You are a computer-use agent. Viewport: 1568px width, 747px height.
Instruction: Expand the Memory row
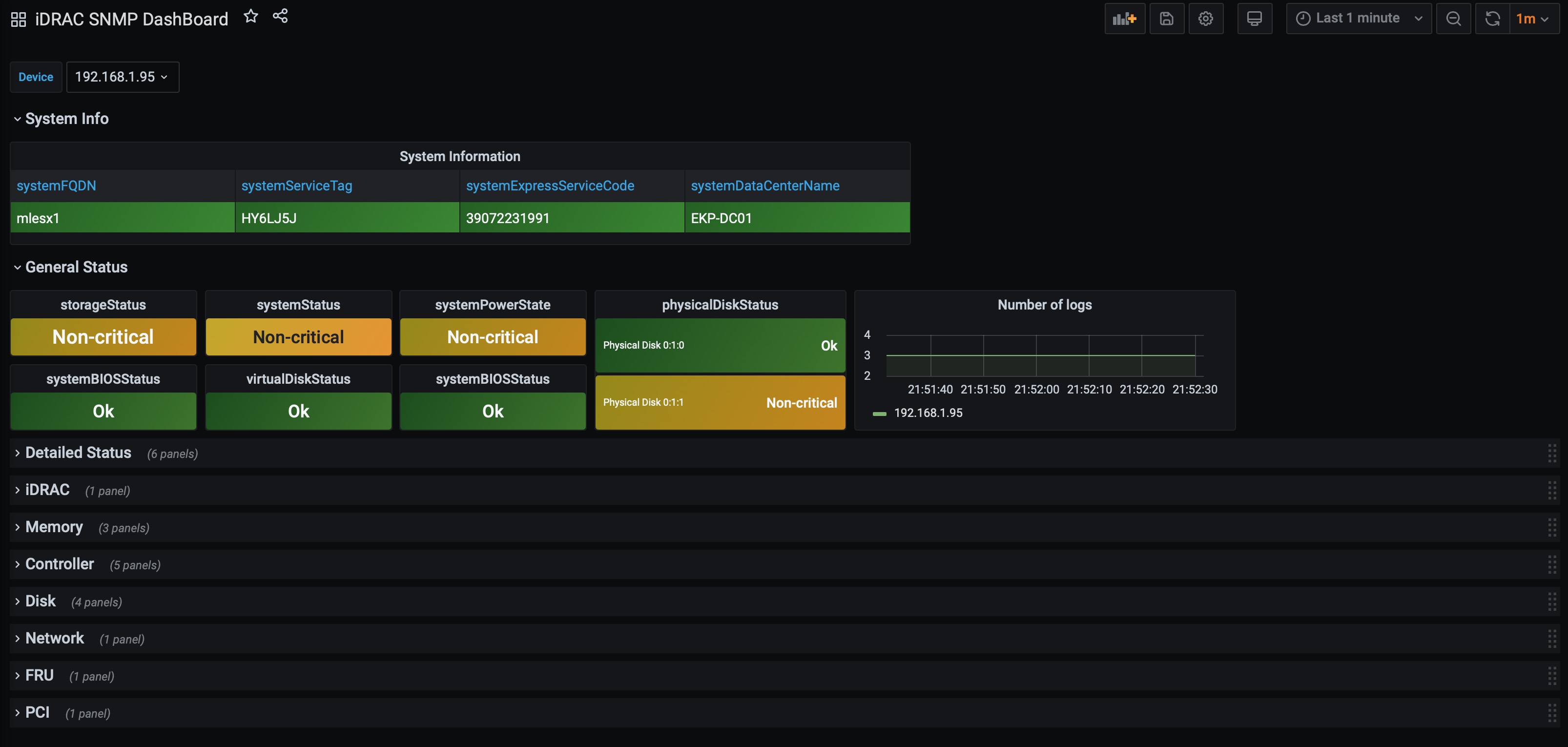(54, 527)
